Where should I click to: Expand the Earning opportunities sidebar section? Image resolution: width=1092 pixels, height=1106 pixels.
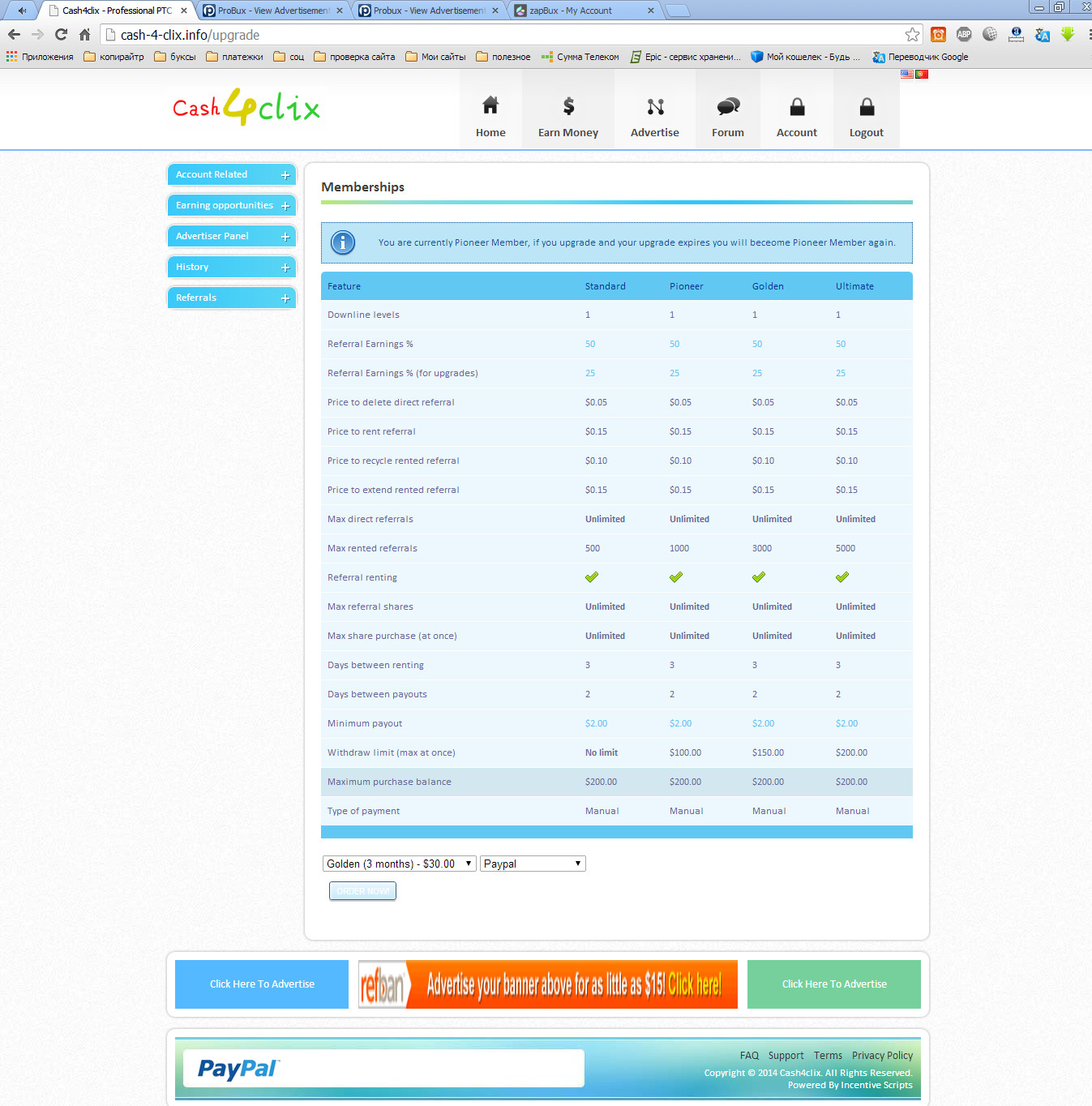(231, 206)
